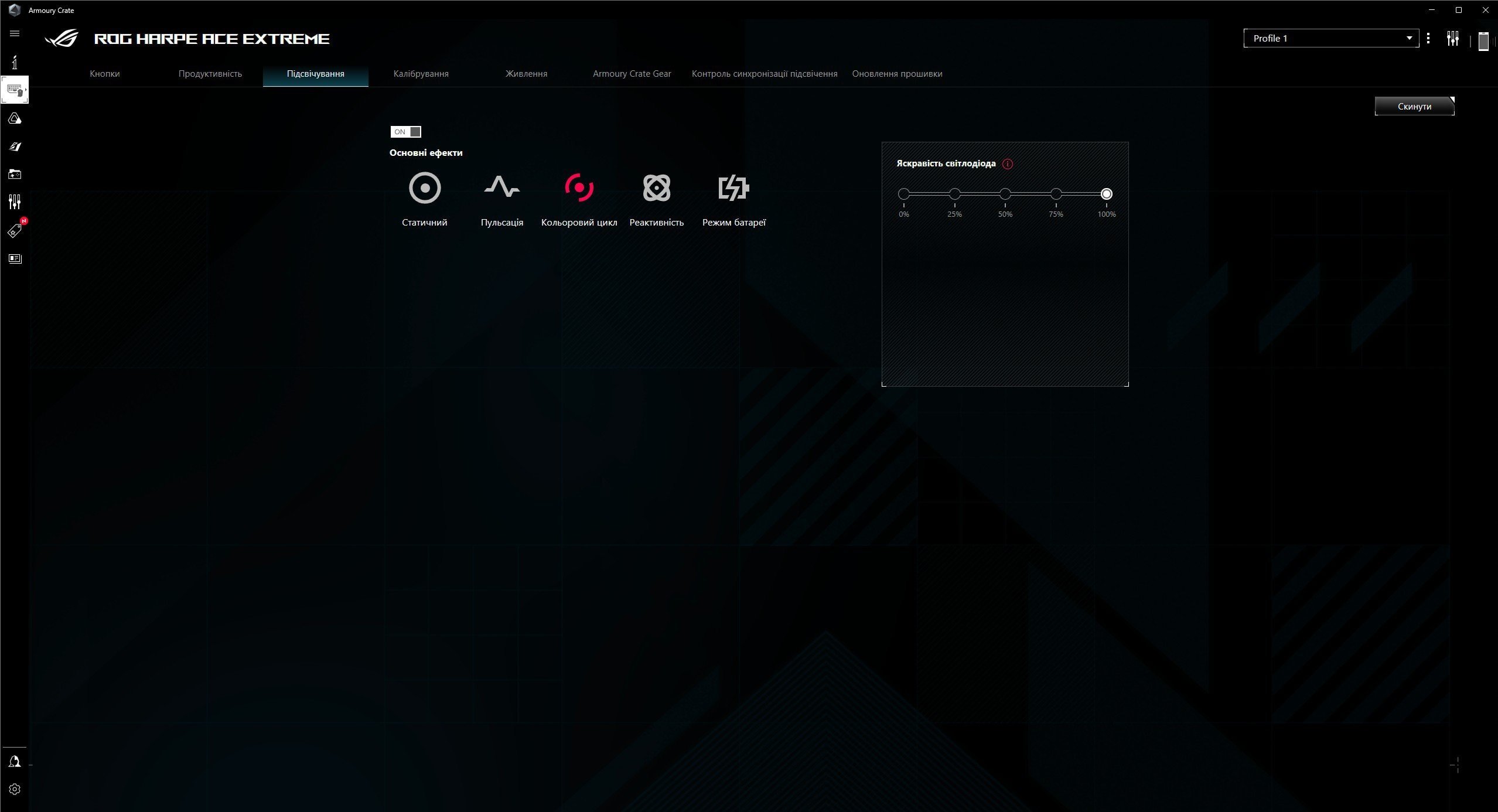The image size is (1498, 812).
Task: Click the profile management icon
Action: point(1428,38)
